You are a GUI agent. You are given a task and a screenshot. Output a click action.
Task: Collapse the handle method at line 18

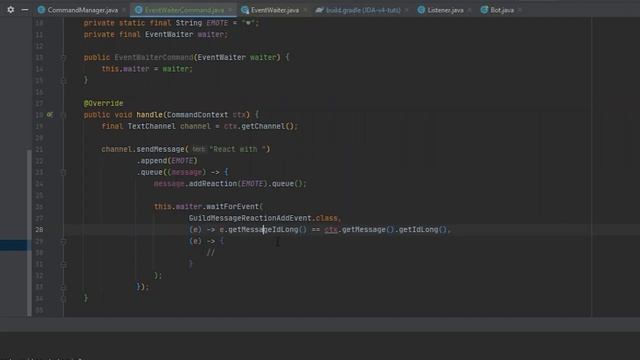coord(63,115)
